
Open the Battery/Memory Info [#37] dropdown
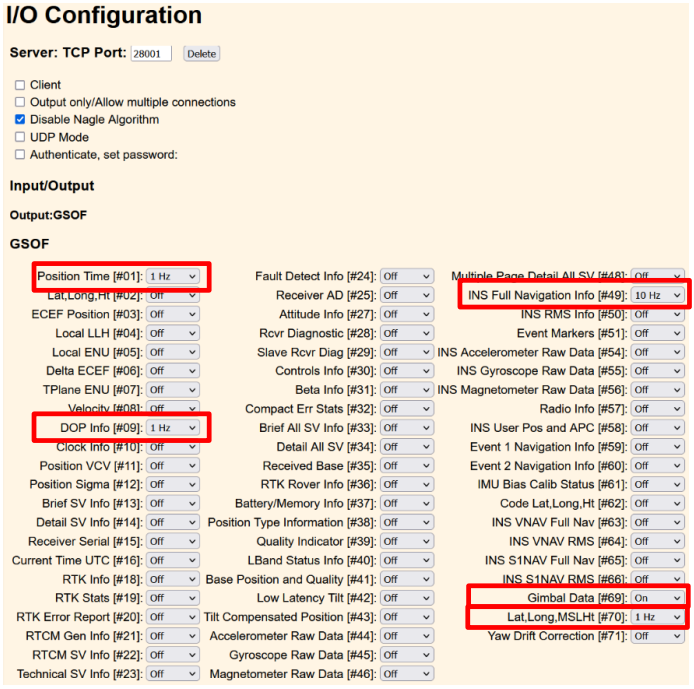click(407, 504)
